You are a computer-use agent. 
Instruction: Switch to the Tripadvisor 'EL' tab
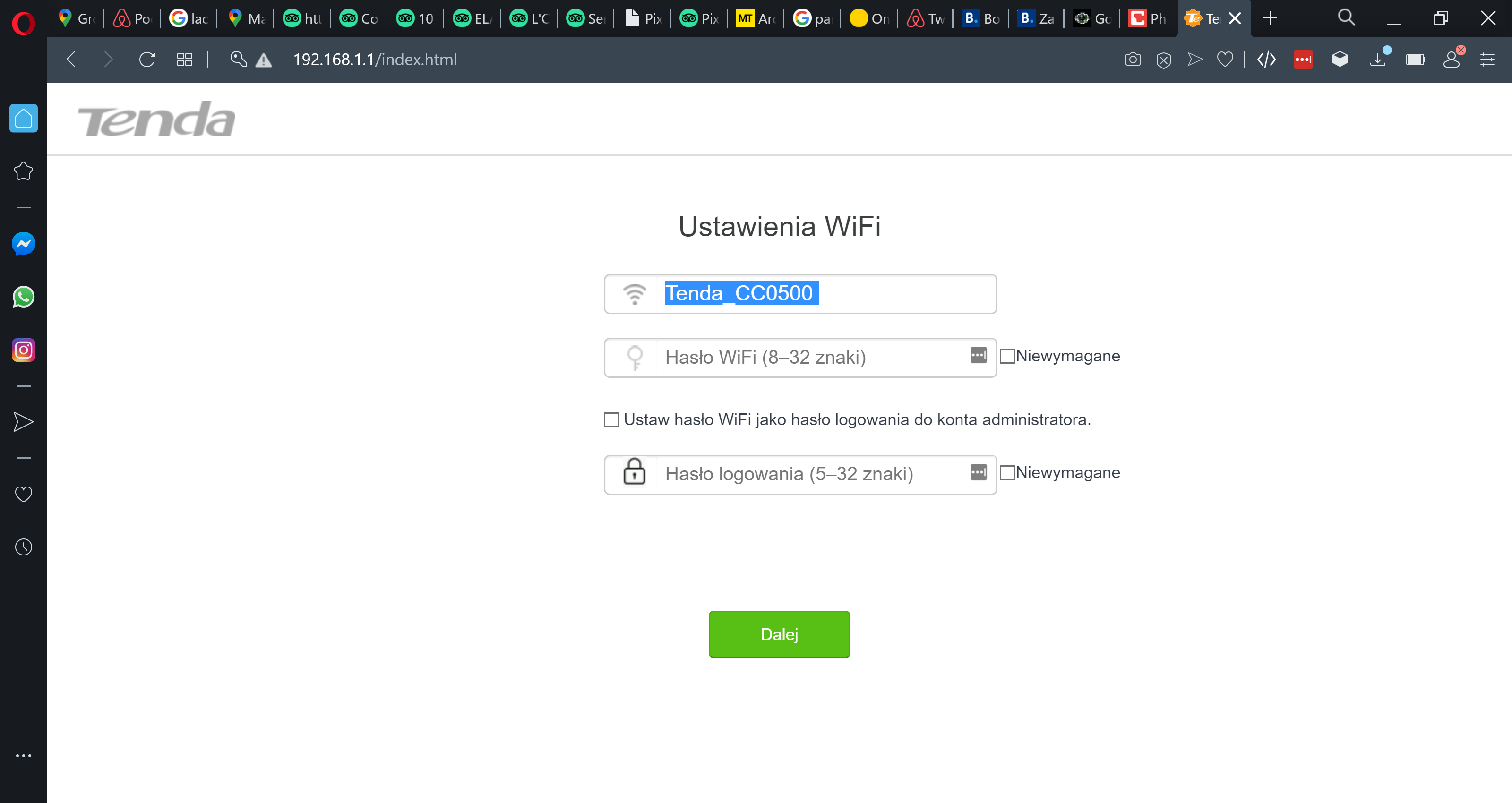(x=472, y=18)
